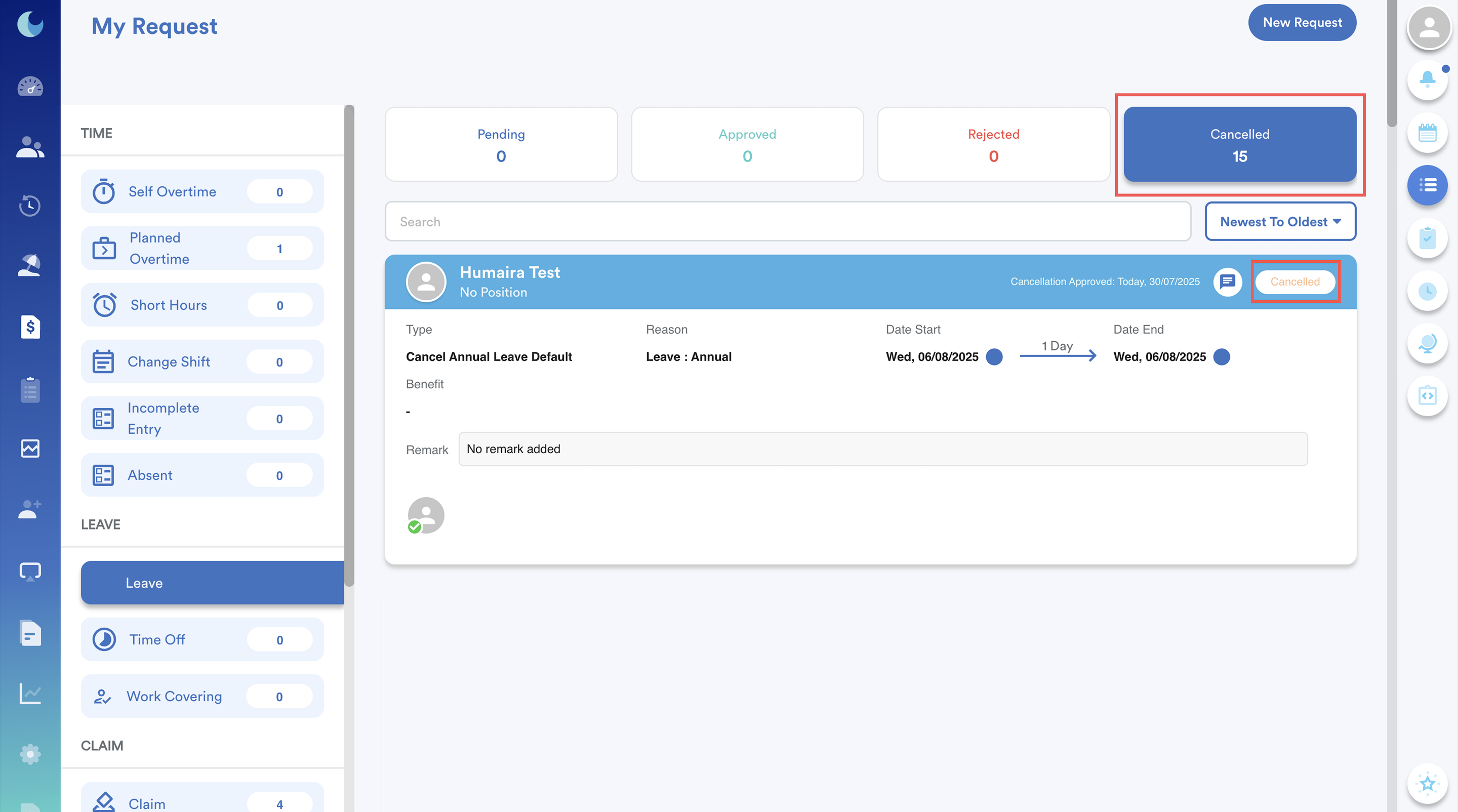Screen dimensions: 1458x812
Task: Open the employees people icon in sidebar
Action: (x=30, y=147)
